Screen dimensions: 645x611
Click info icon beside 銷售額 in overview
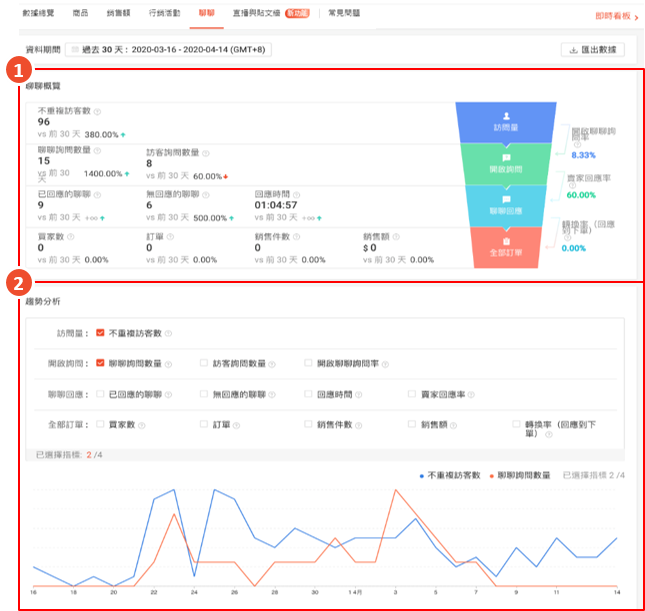point(398,237)
